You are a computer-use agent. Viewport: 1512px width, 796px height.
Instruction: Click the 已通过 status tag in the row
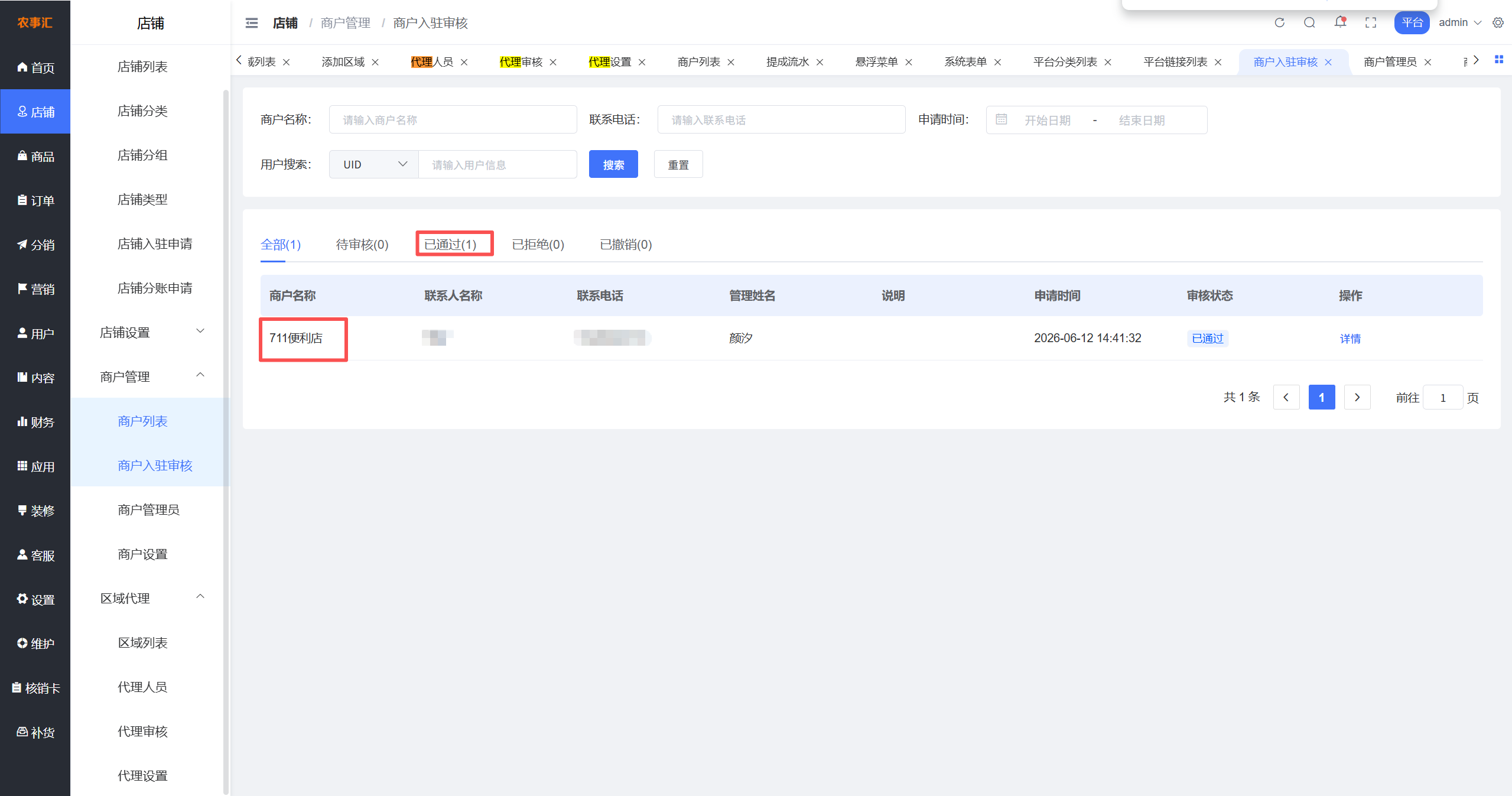[1208, 338]
